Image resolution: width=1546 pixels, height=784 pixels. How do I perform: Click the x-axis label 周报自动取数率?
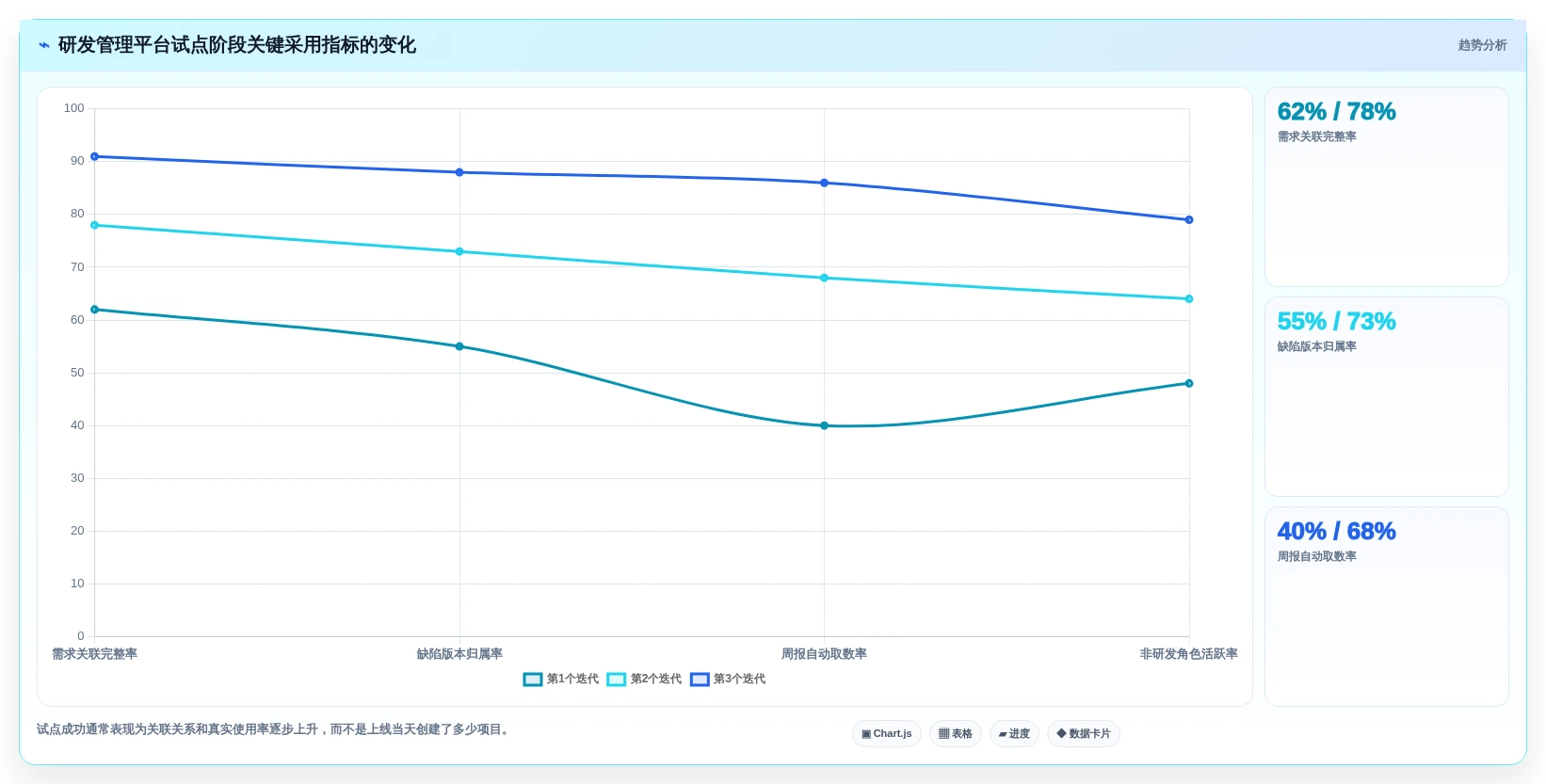(x=824, y=654)
